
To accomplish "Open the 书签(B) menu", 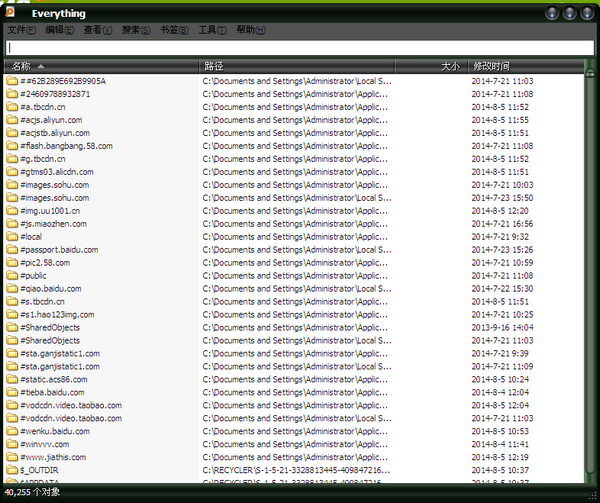I will click(x=174, y=30).
